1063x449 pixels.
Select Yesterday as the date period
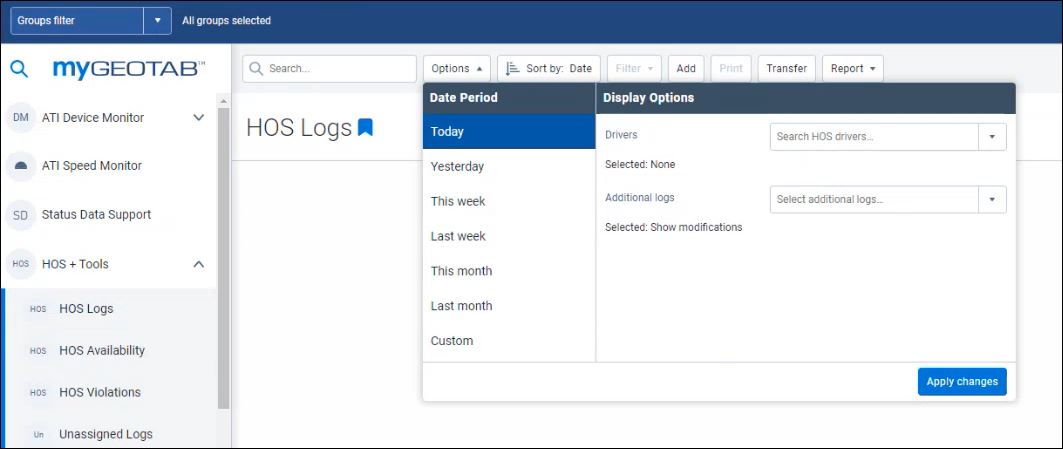(457, 167)
